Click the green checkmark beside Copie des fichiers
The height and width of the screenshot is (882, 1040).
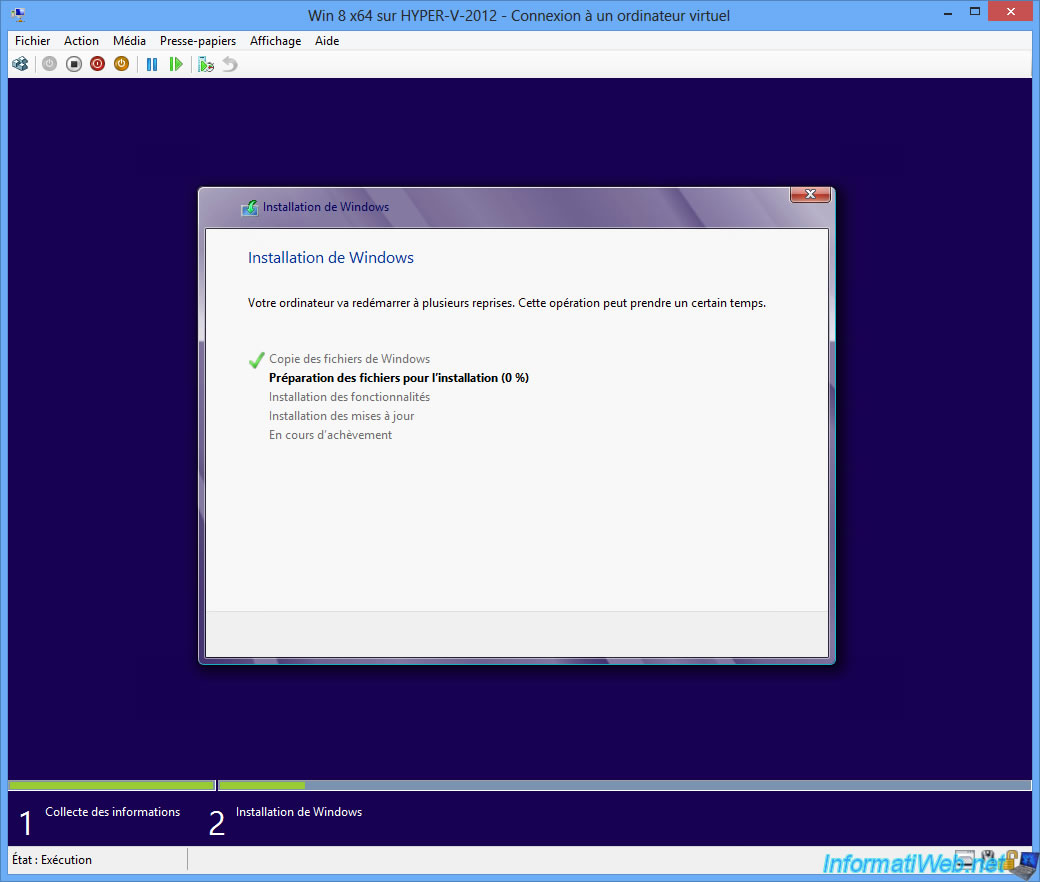[257, 360]
